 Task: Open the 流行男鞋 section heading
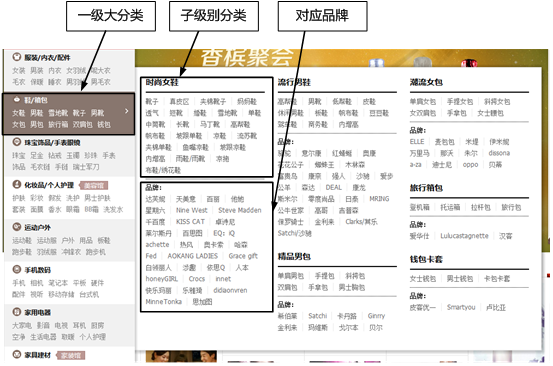[x=294, y=83]
